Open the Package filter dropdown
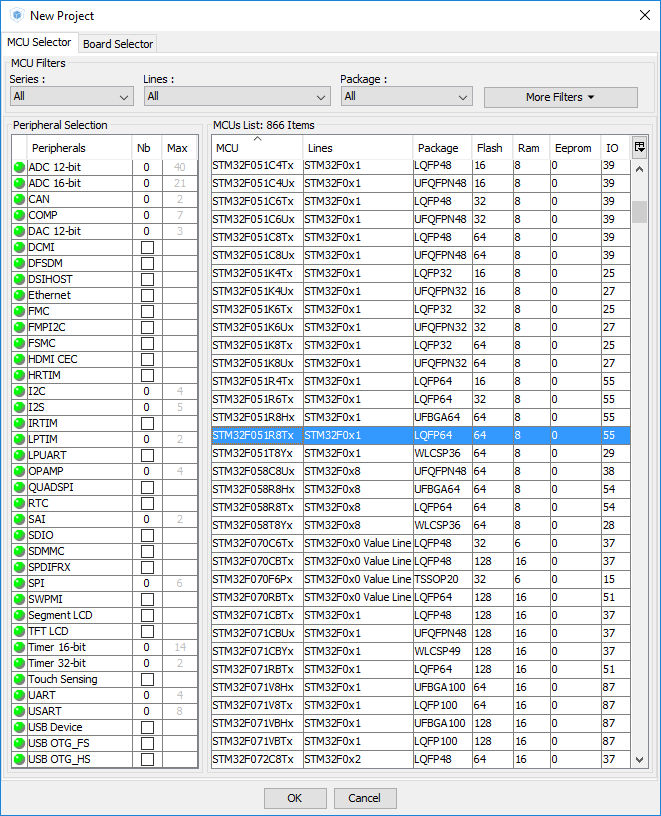 pos(405,97)
